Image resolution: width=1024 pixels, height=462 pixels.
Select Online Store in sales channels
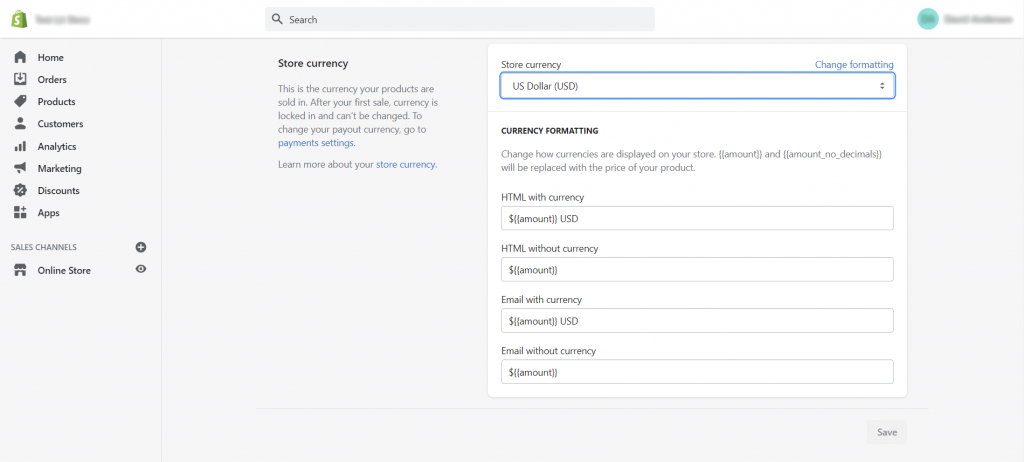[64, 270]
